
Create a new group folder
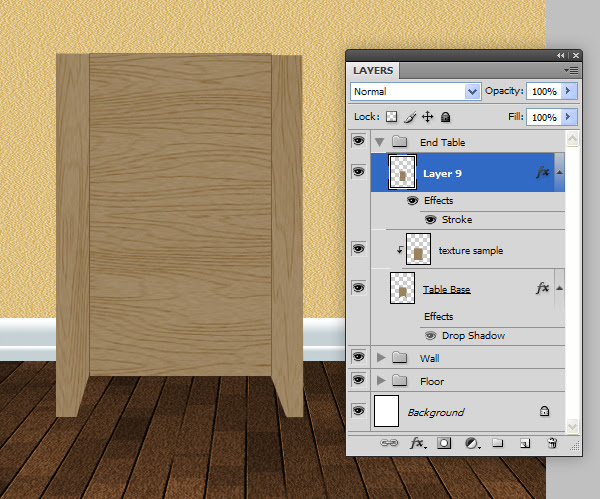tap(497, 443)
